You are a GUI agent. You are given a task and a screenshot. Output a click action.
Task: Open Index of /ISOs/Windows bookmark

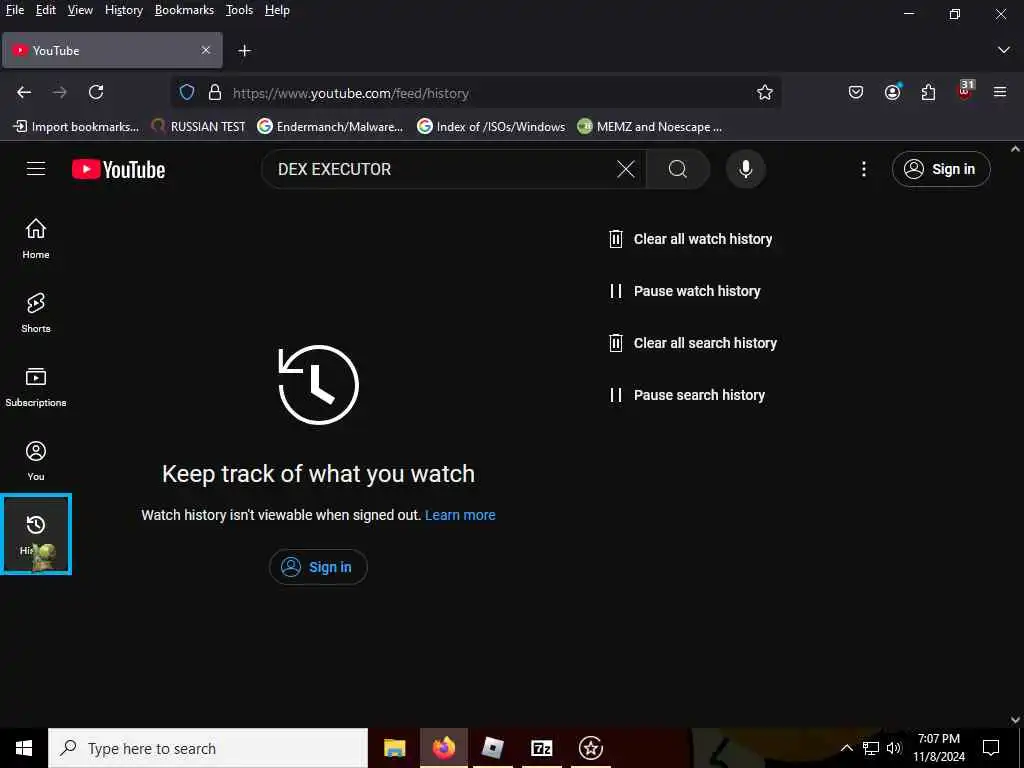tap(491, 127)
